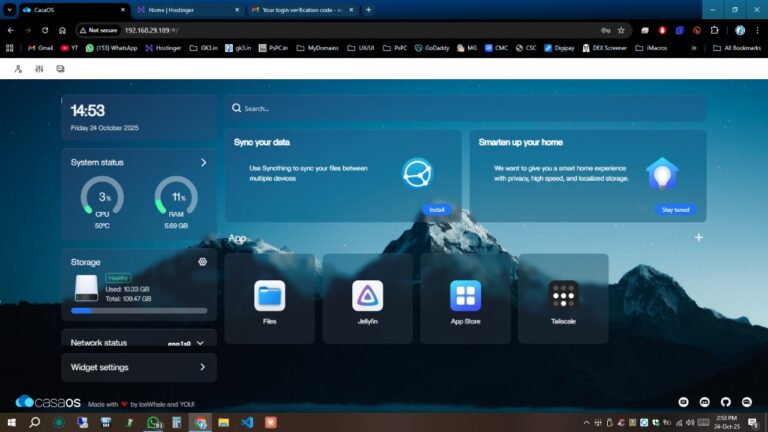
Task: Click the CasaOS search field
Action: 465,108
